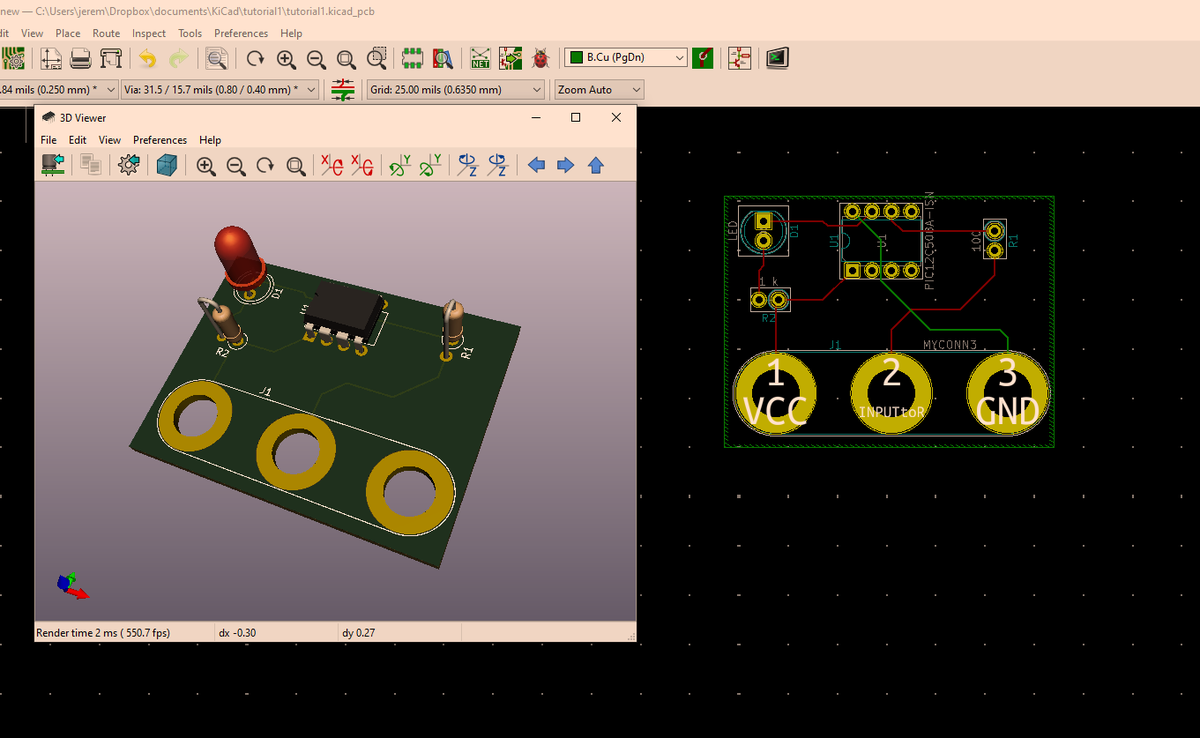The width and height of the screenshot is (1200, 738).
Task: Open Preferences menu in 3D Viewer
Action: [x=160, y=140]
